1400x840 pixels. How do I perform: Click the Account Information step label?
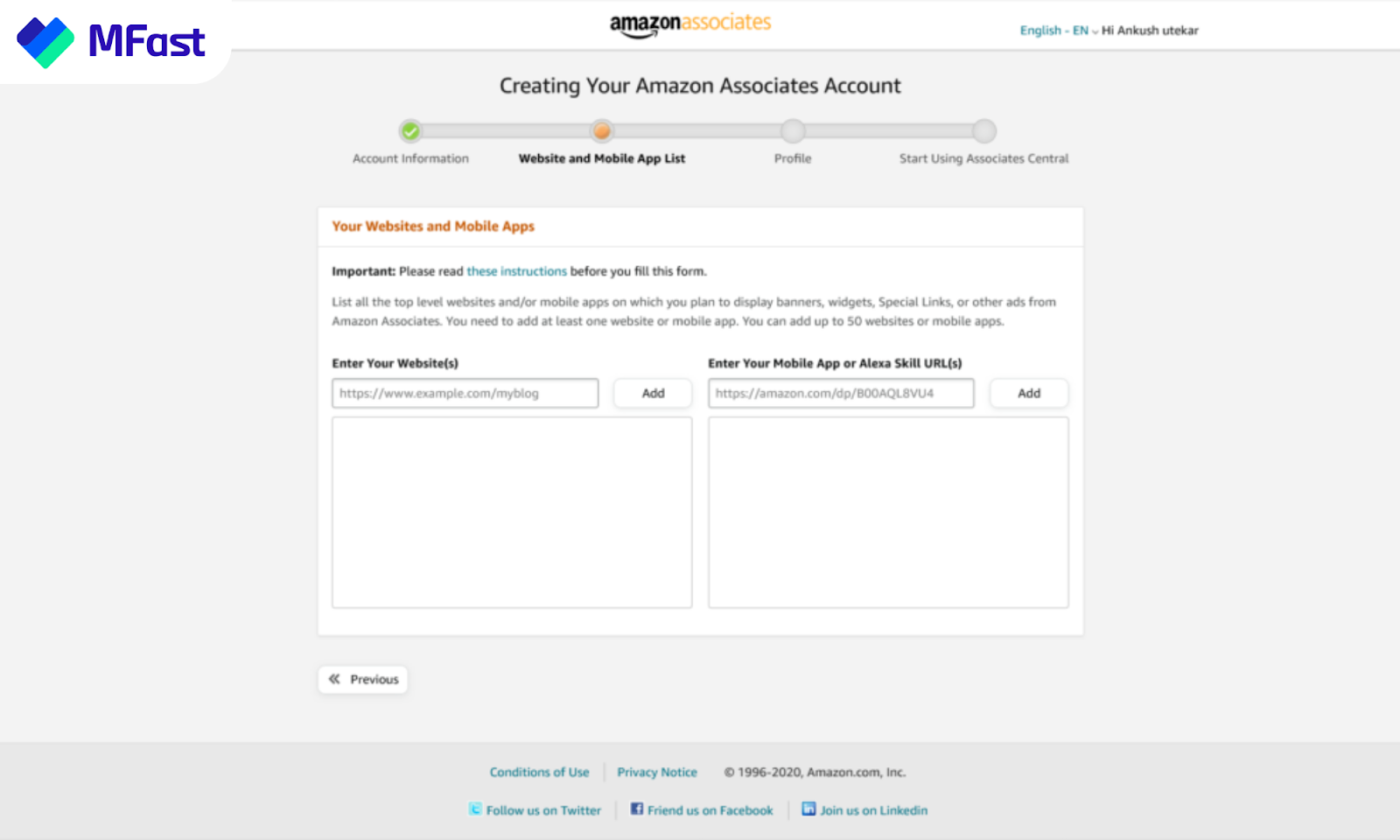pos(410,158)
